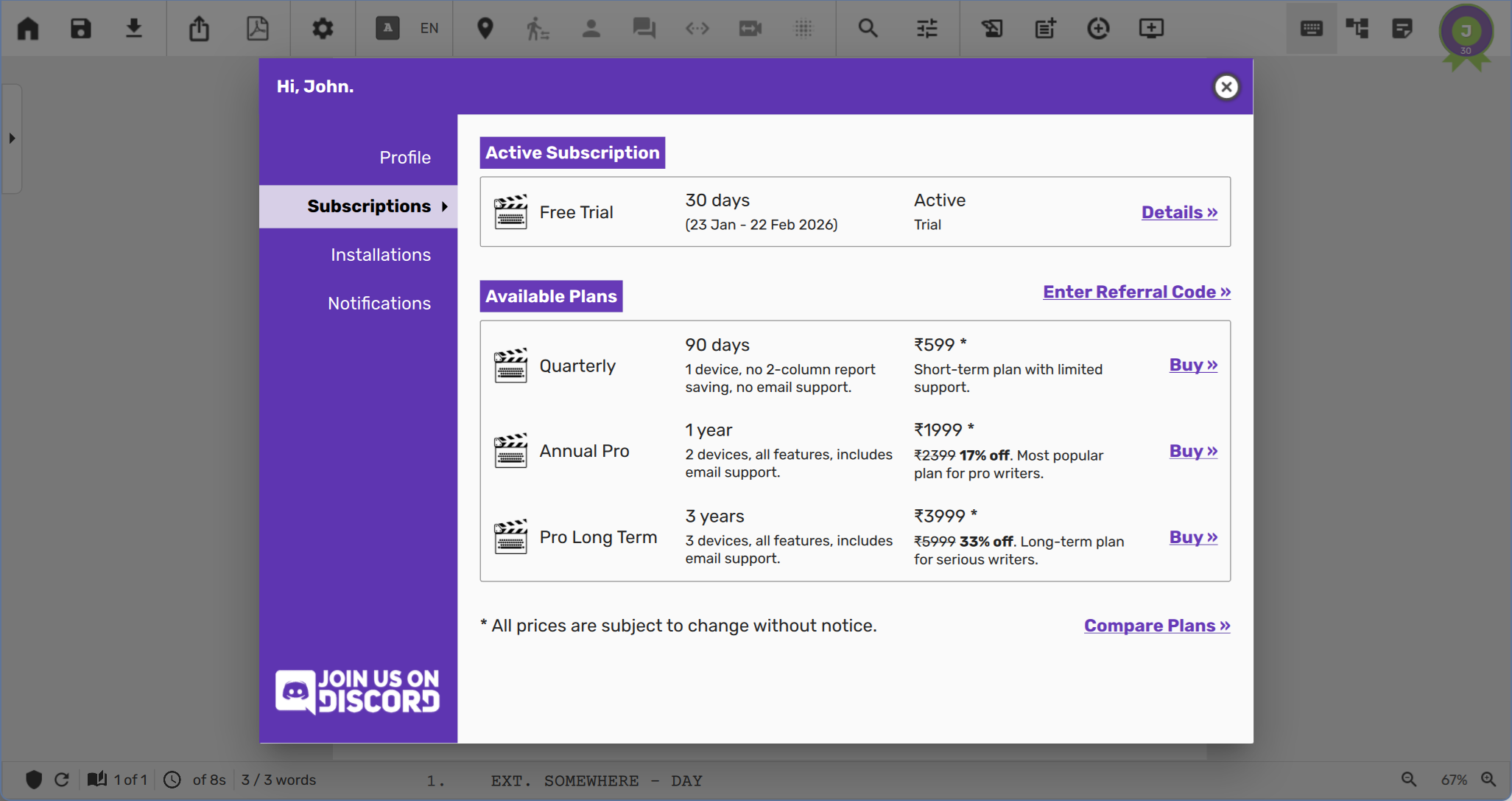This screenshot has width=1512, height=801.
Task: Click the reload icon in the status bar
Action: (62, 779)
